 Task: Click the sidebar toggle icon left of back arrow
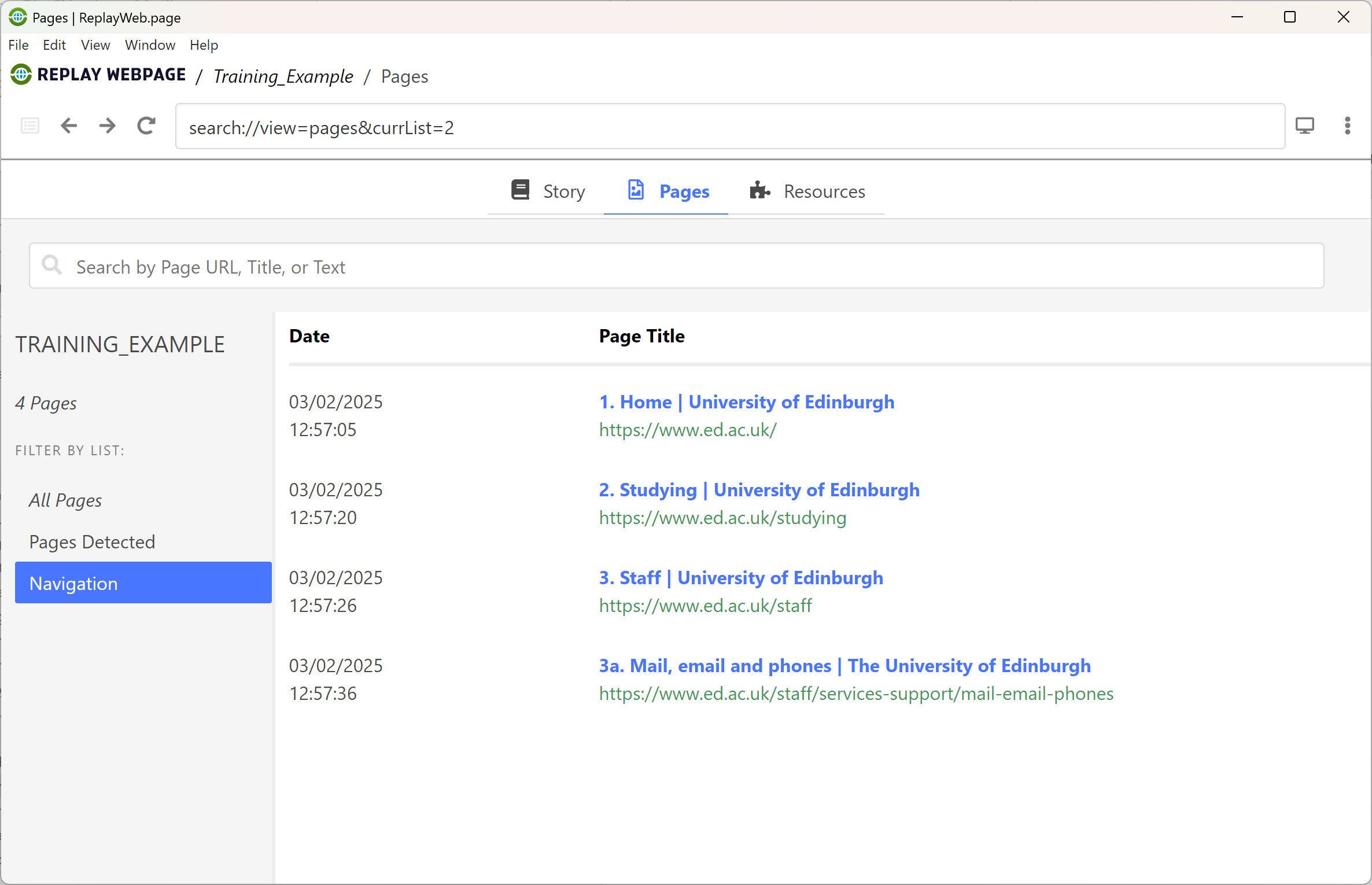pos(30,126)
